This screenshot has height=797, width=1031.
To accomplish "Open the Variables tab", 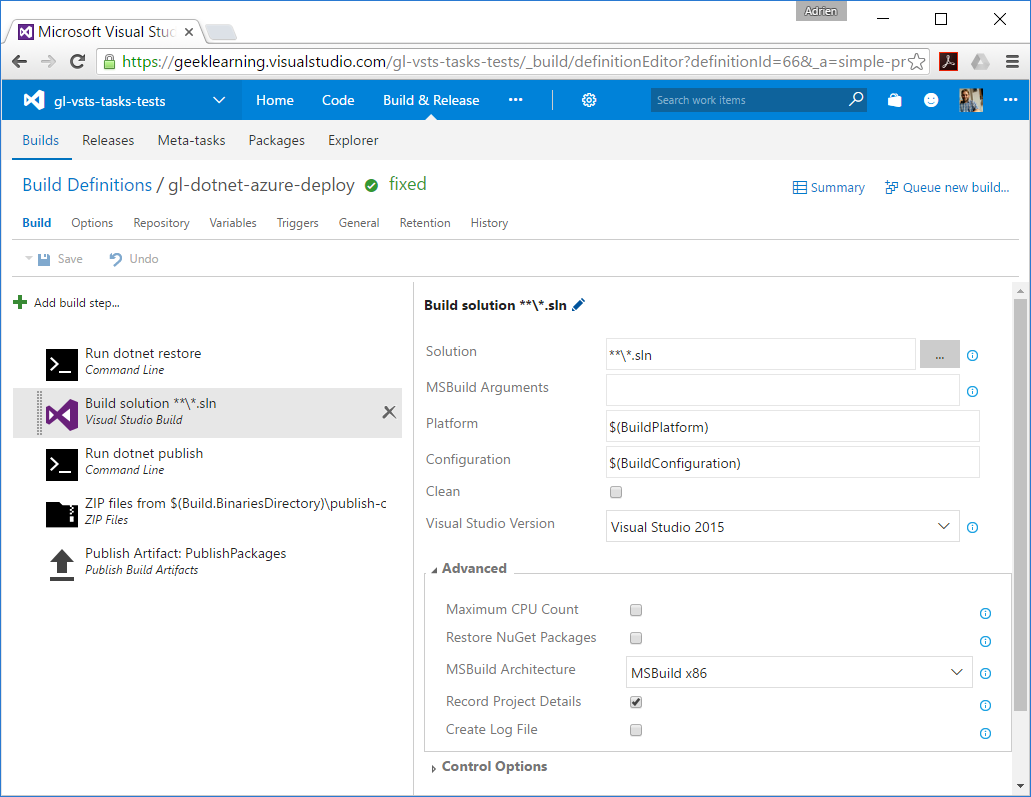I will tap(233, 223).
